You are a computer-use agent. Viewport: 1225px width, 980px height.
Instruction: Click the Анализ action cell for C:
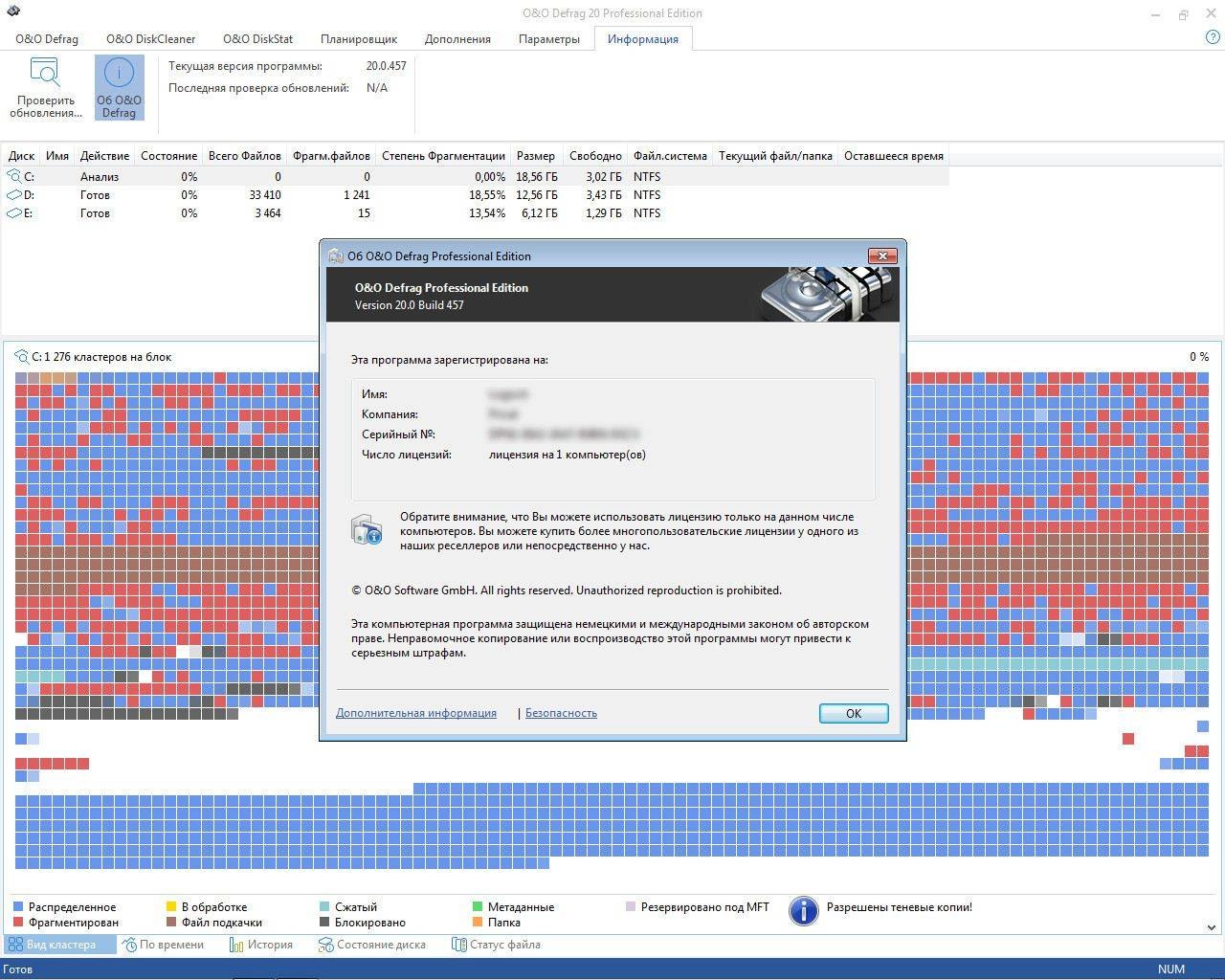(x=100, y=176)
